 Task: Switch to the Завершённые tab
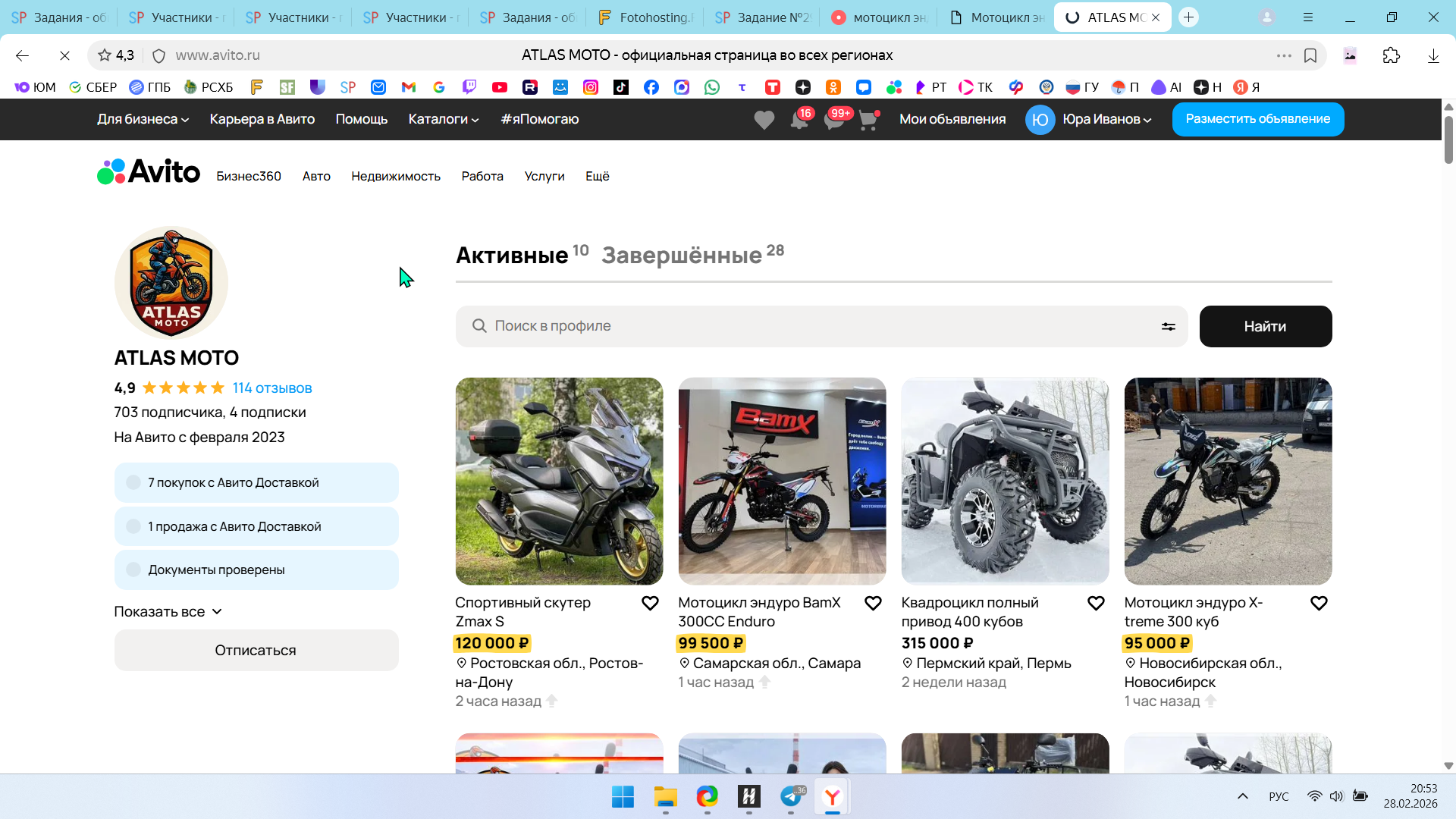pyautogui.click(x=681, y=256)
